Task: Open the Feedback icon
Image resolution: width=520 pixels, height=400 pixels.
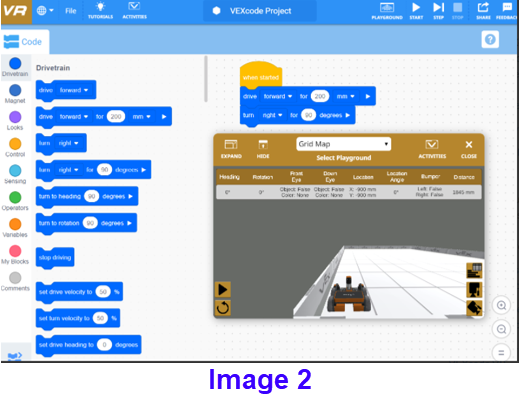Action: pos(507,10)
